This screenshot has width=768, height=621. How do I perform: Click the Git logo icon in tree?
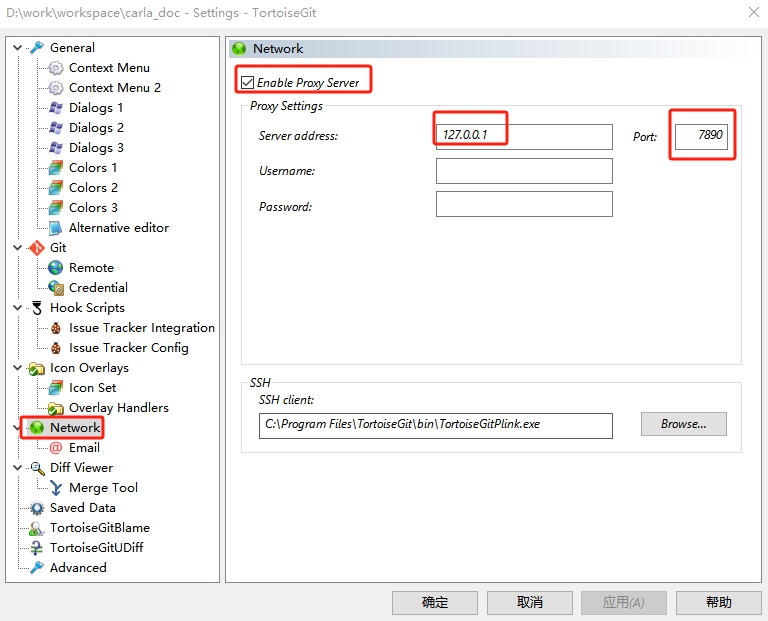pos(37,248)
